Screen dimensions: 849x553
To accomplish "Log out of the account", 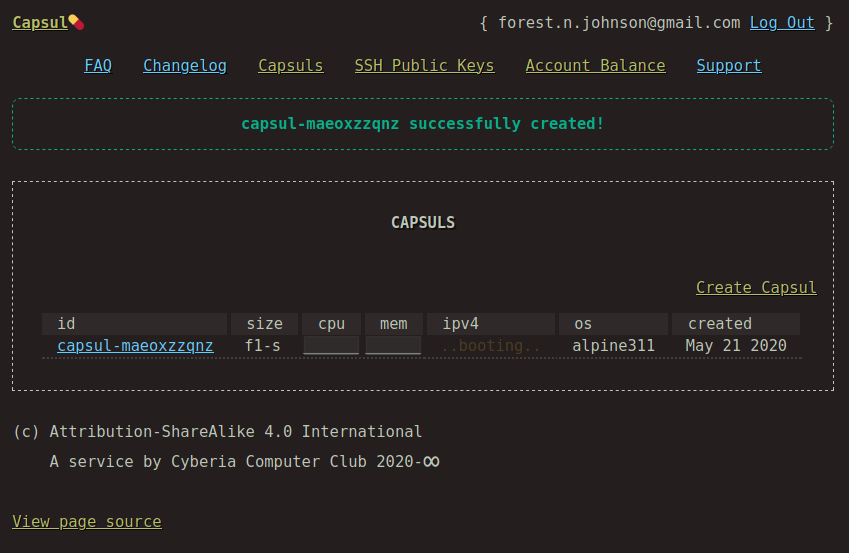I will 782,23.
